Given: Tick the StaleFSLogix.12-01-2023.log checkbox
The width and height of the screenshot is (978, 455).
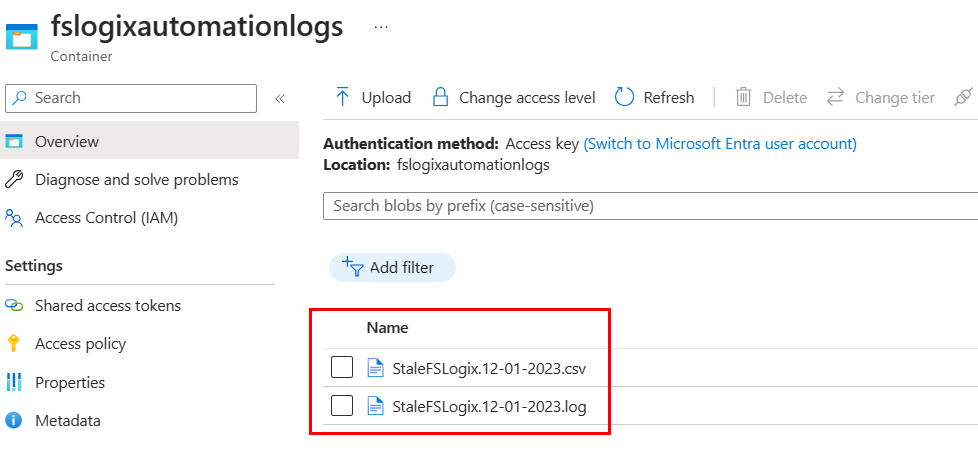Looking at the screenshot, I should [x=342, y=406].
